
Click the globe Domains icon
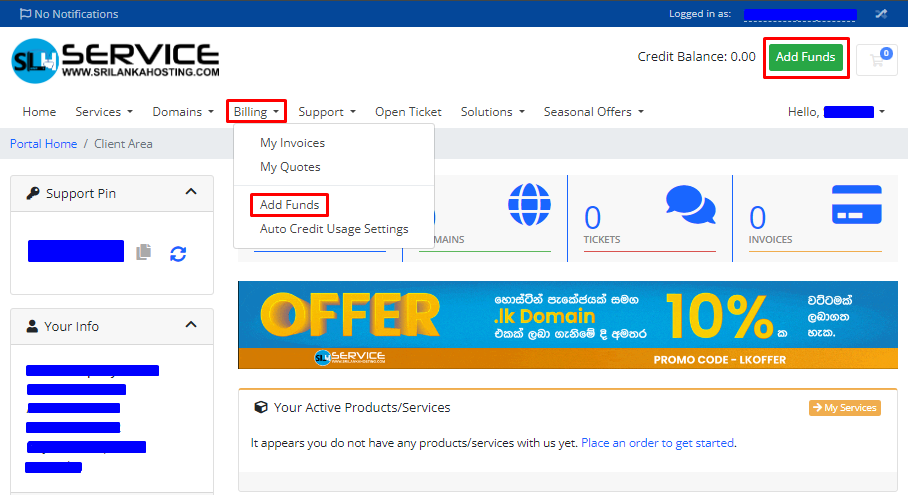pos(529,204)
